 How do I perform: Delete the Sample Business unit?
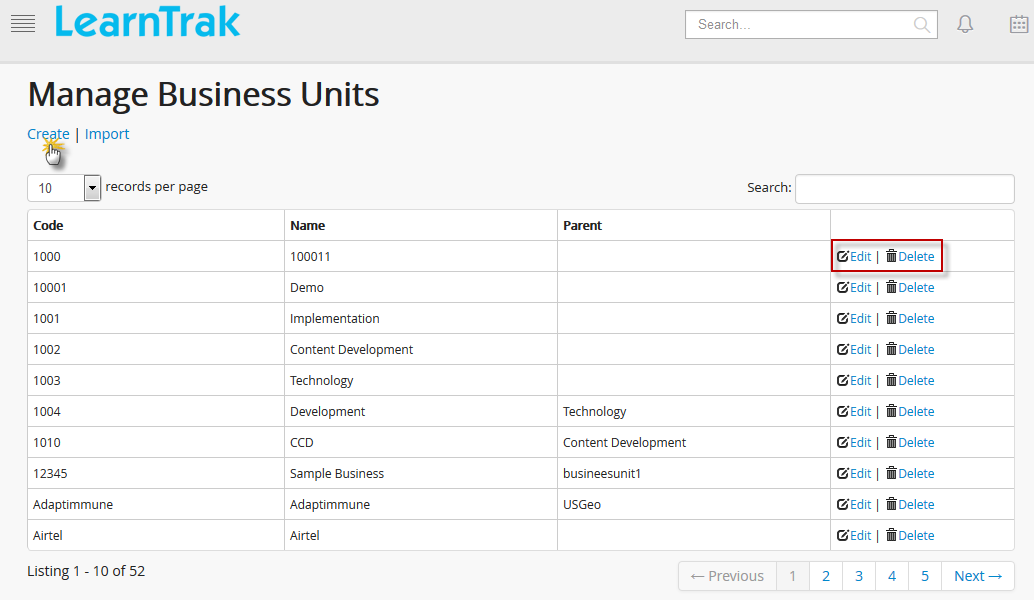click(x=915, y=474)
